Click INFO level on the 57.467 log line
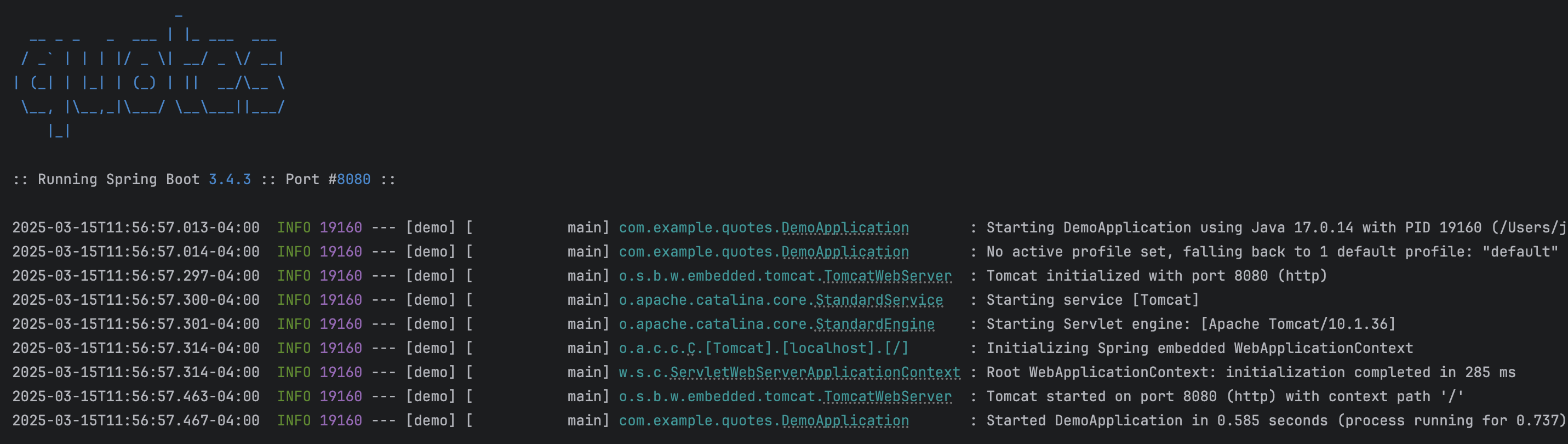The image size is (1568, 444). click(294, 420)
